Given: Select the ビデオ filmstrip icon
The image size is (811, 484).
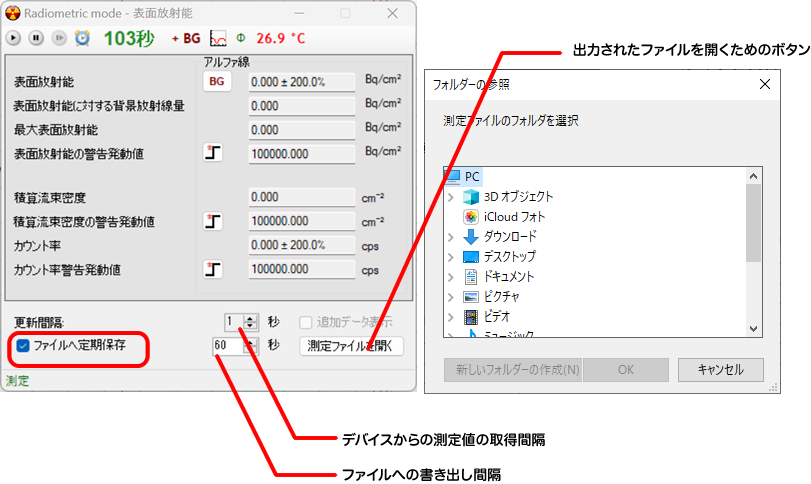Looking at the screenshot, I should 471,316.
